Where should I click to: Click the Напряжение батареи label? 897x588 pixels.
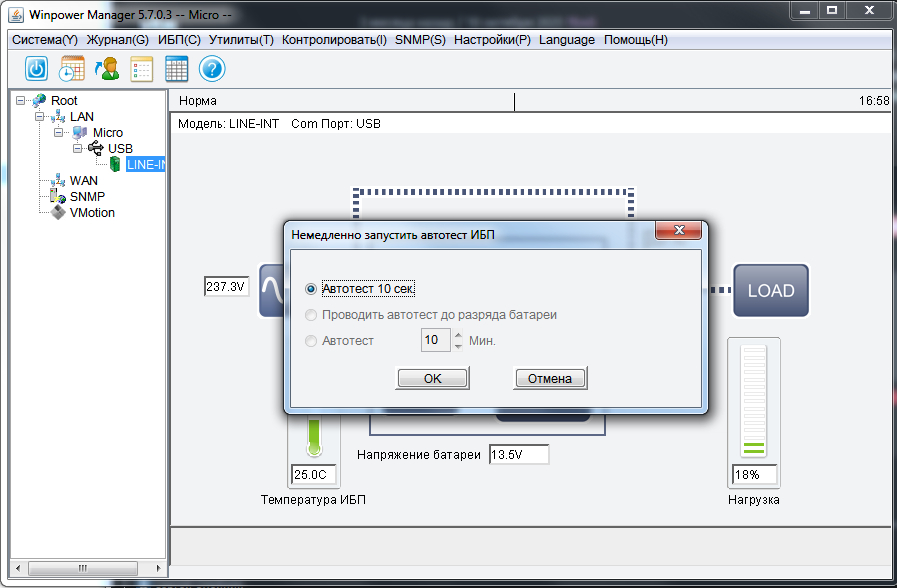tap(419, 455)
